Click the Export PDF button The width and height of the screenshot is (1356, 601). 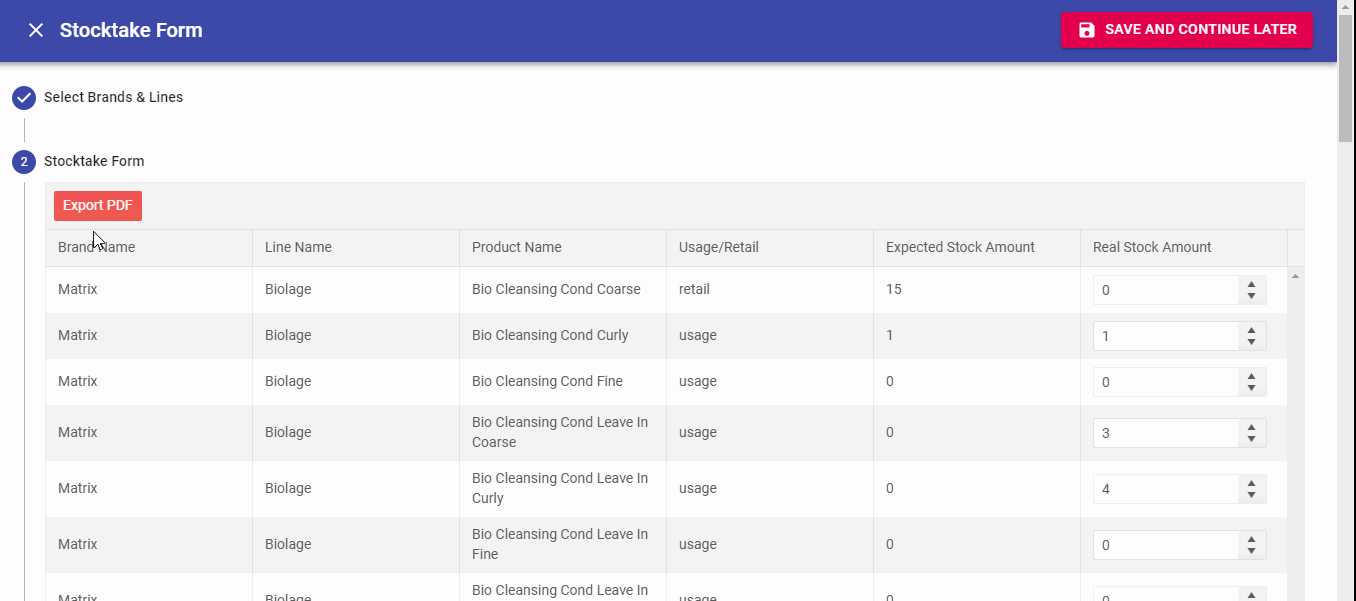click(x=98, y=206)
